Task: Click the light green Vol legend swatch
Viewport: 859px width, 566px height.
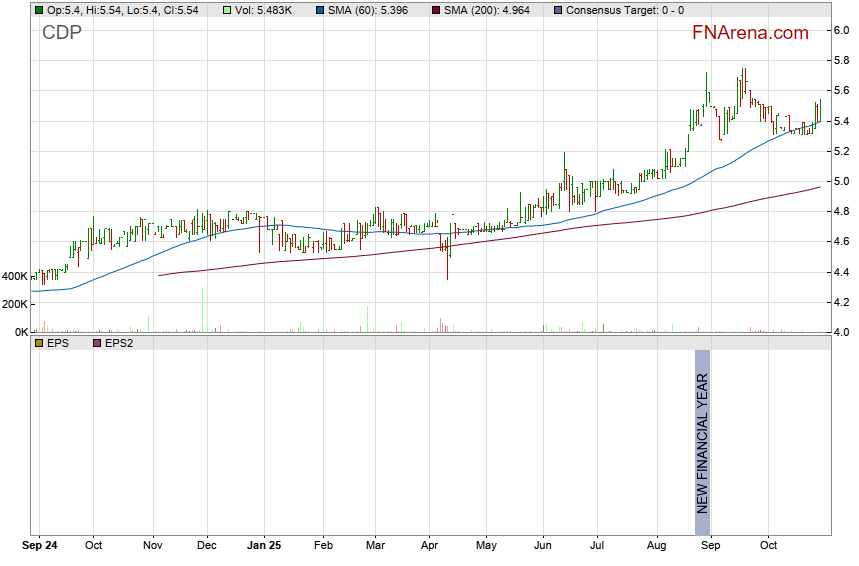Action: [x=227, y=10]
